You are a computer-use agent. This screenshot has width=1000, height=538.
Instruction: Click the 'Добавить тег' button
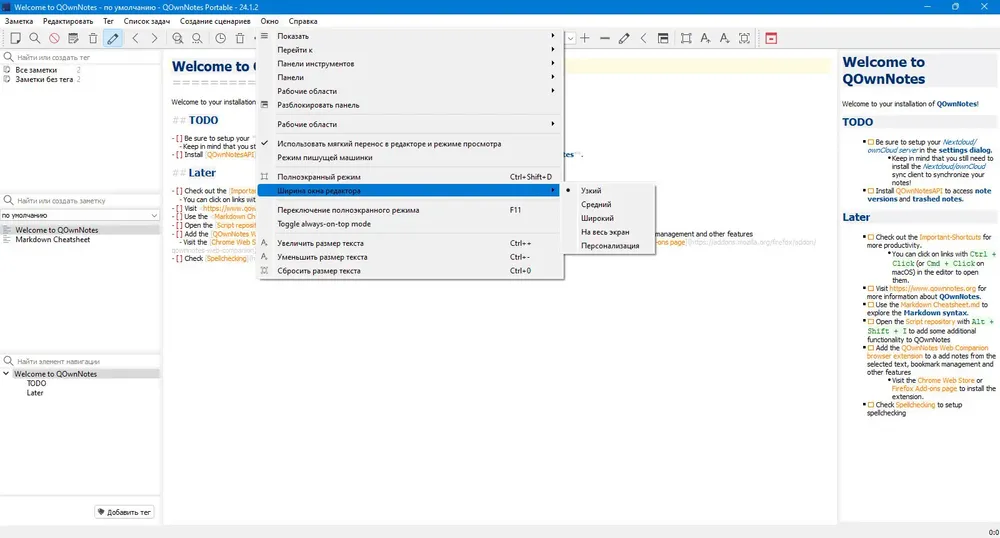[124, 512]
